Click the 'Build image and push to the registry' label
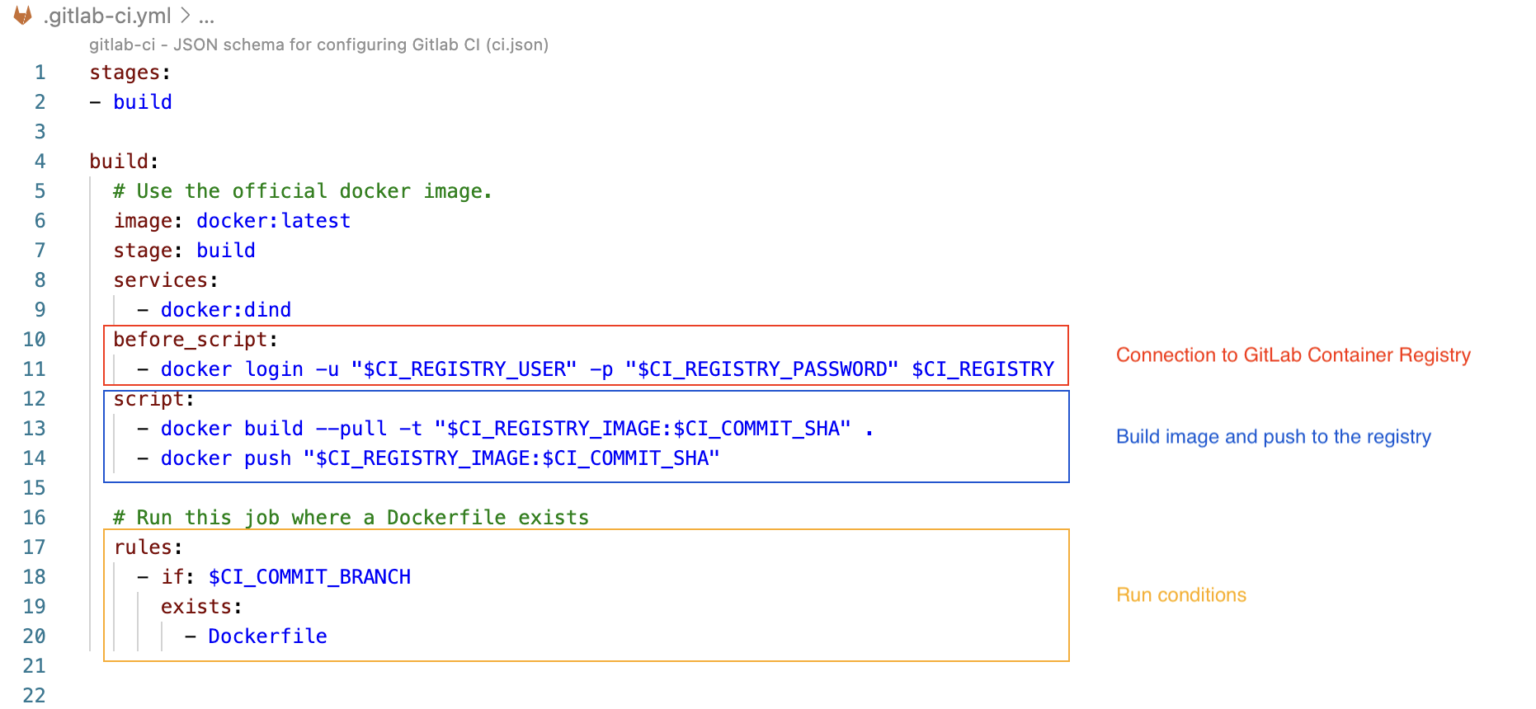Screen dimensions: 1536x709 1273,437
